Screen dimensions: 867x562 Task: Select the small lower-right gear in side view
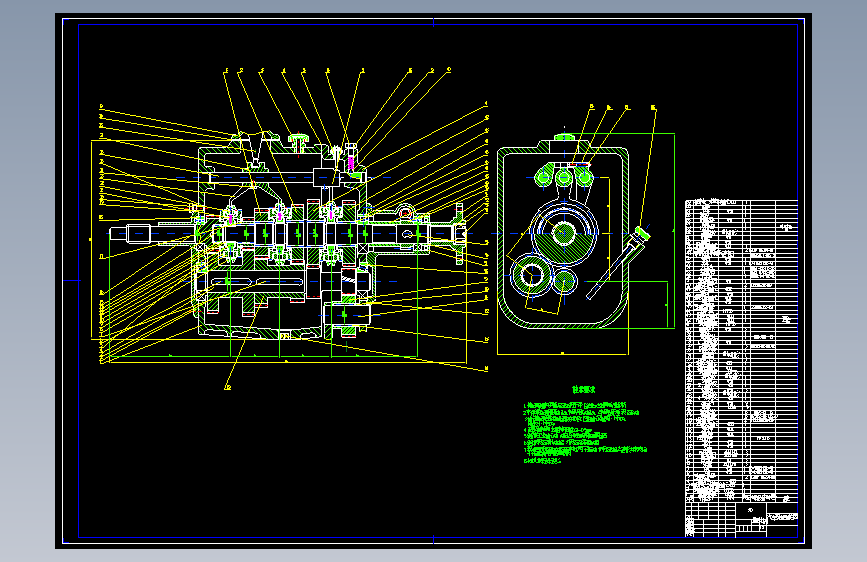[x=565, y=280]
